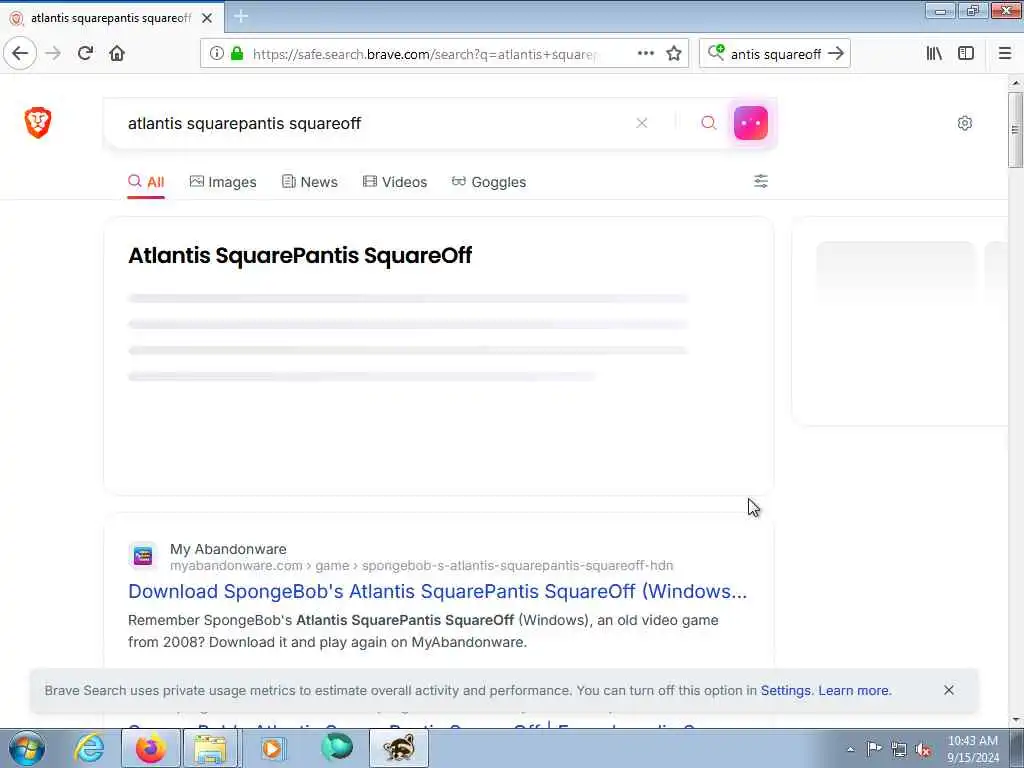The height and width of the screenshot is (768, 1024).
Task: Reload the current page
Action: pyautogui.click(x=85, y=53)
